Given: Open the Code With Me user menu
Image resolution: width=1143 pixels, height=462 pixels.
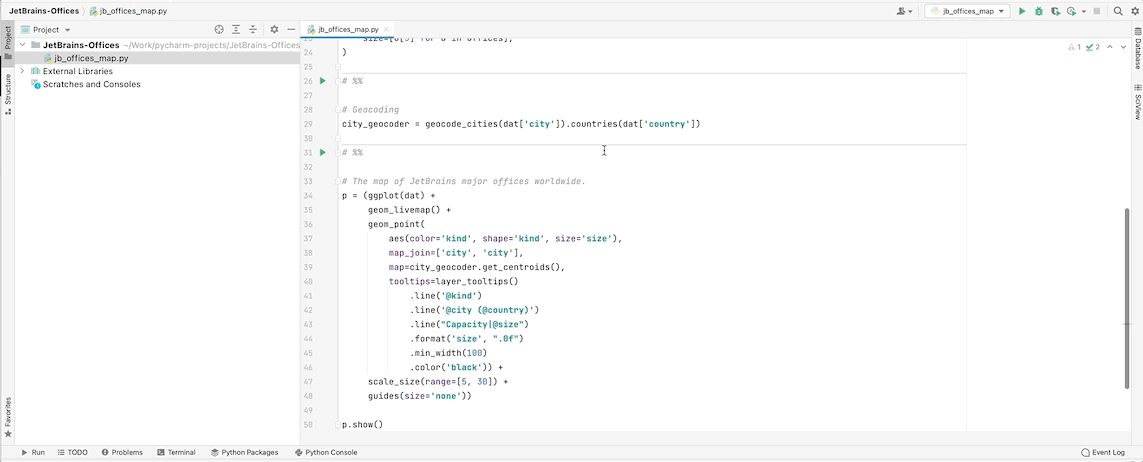Looking at the screenshot, I should [x=905, y=11].
